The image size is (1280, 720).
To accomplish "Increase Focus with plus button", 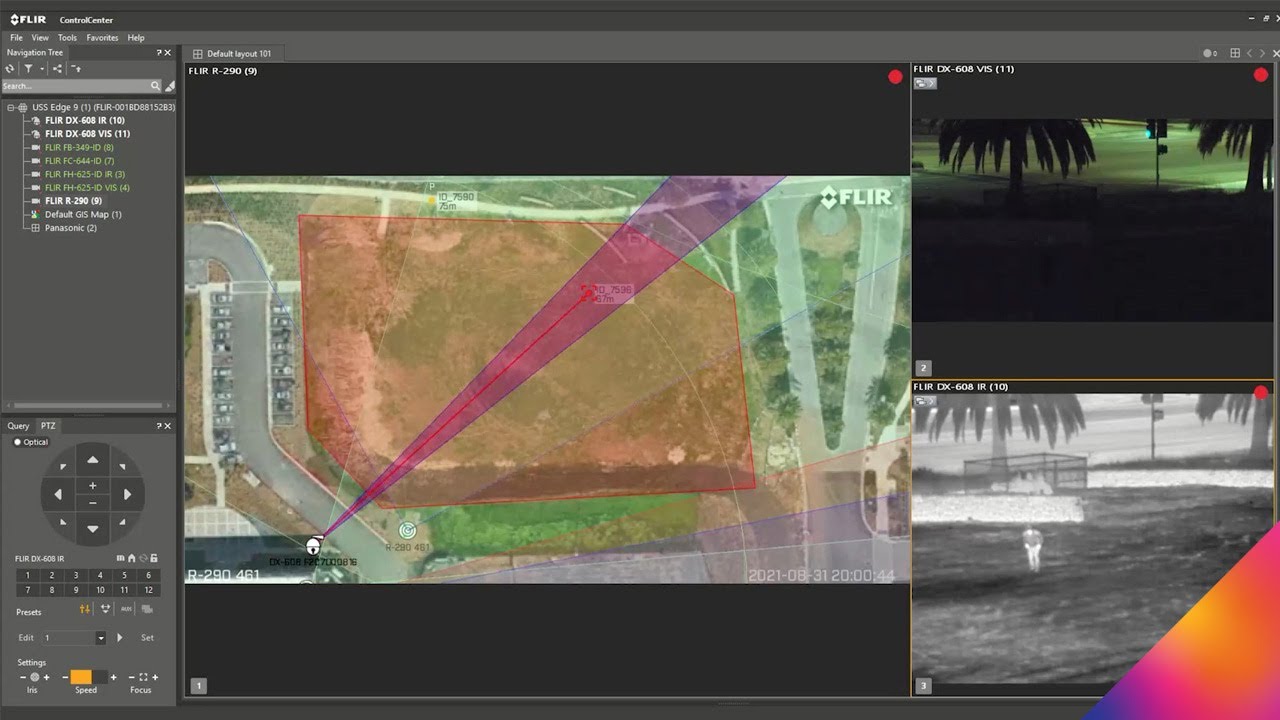I will [155, 677].
